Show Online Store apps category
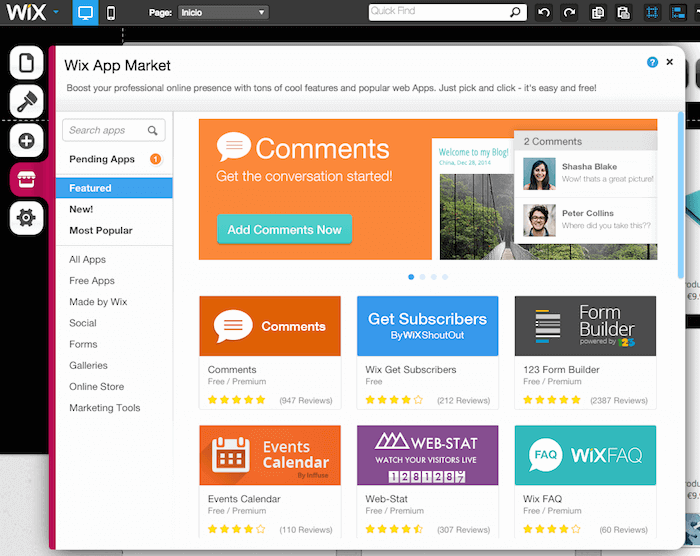700x556 pixels. tap(96, 387)
